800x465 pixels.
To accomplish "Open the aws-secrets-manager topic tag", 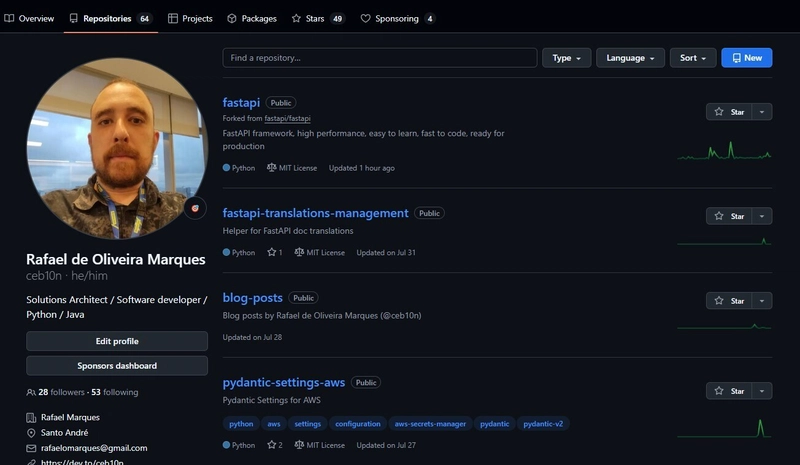I will 430,424.
